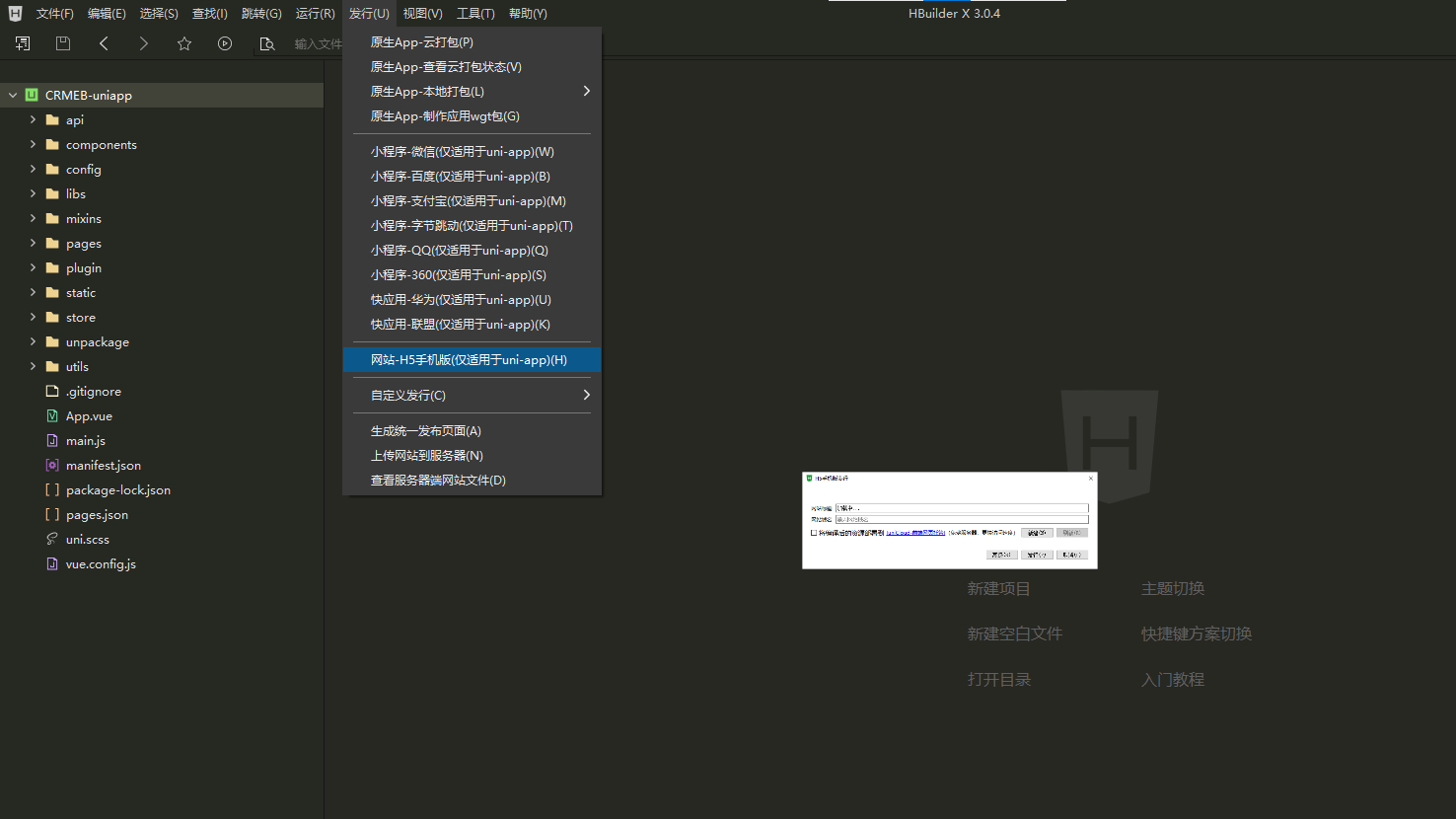Click the vue.config.js file icon
Viewport: 1456px width, 819px height.
pos(52,563)
